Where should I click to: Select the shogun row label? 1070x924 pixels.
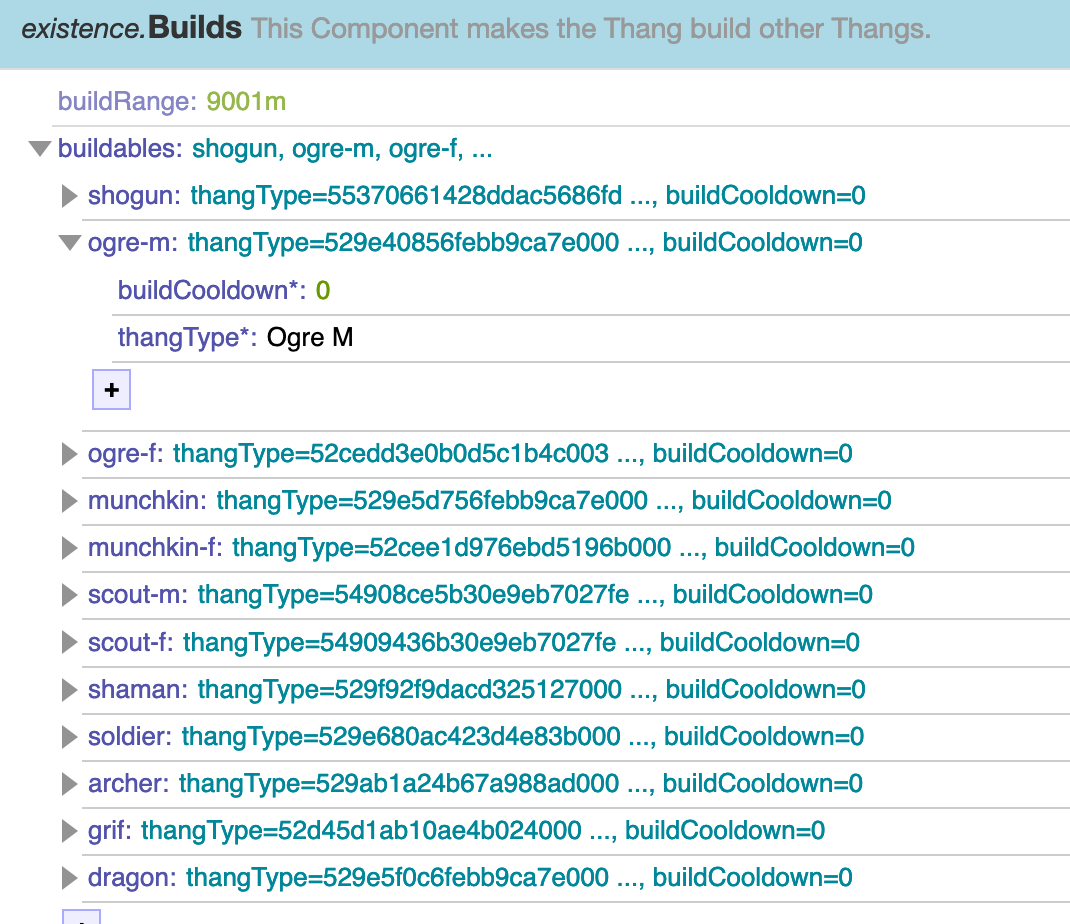pyautogui.click(x=134, y=196)
